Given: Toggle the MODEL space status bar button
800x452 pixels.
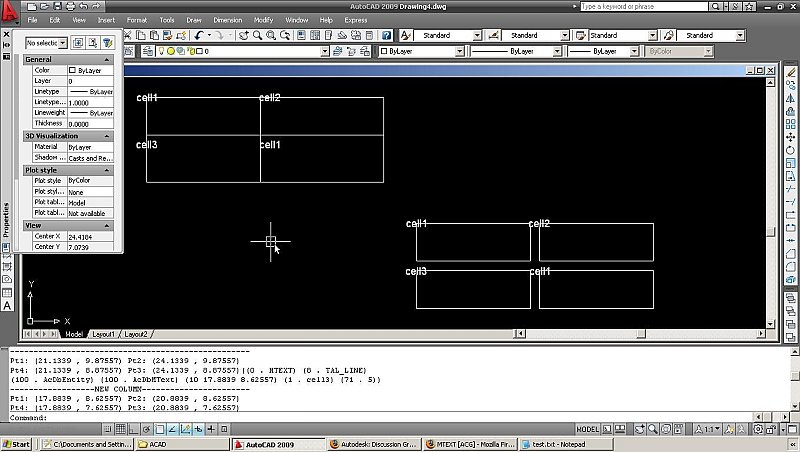Looking at the screenshot, I should click(x=586, y=428).
